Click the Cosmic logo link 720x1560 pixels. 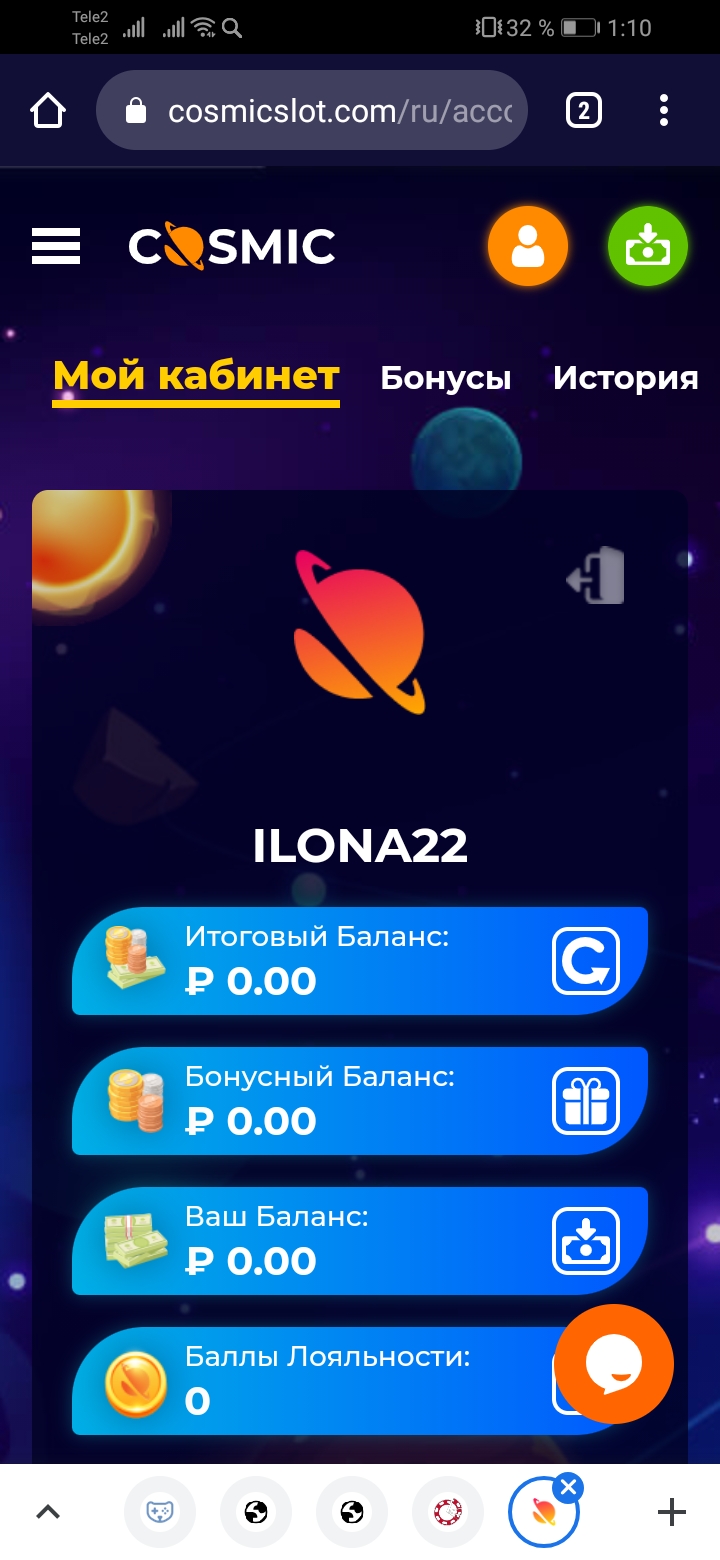pos(232,246)
